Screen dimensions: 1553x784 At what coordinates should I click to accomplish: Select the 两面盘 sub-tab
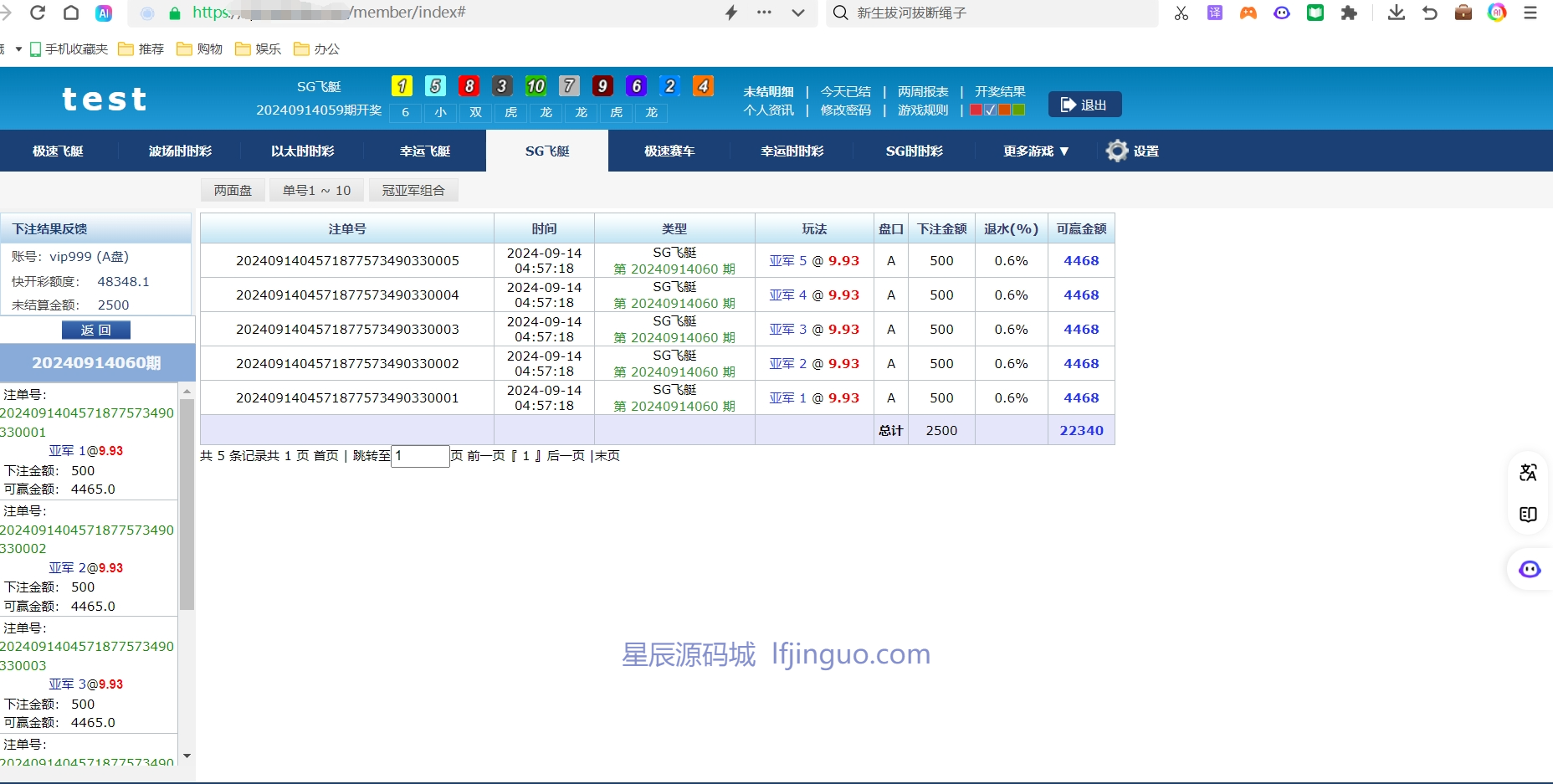(233, 190)
